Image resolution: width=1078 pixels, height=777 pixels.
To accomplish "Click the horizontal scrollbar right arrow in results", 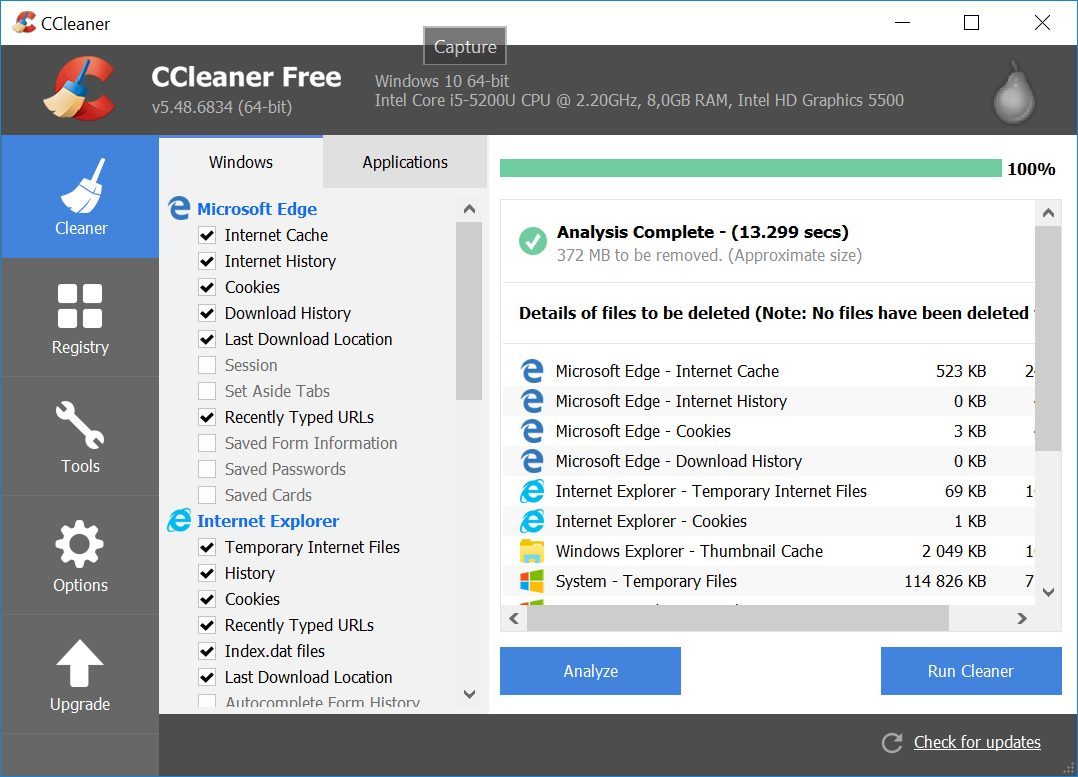I will pos(1022,619).
